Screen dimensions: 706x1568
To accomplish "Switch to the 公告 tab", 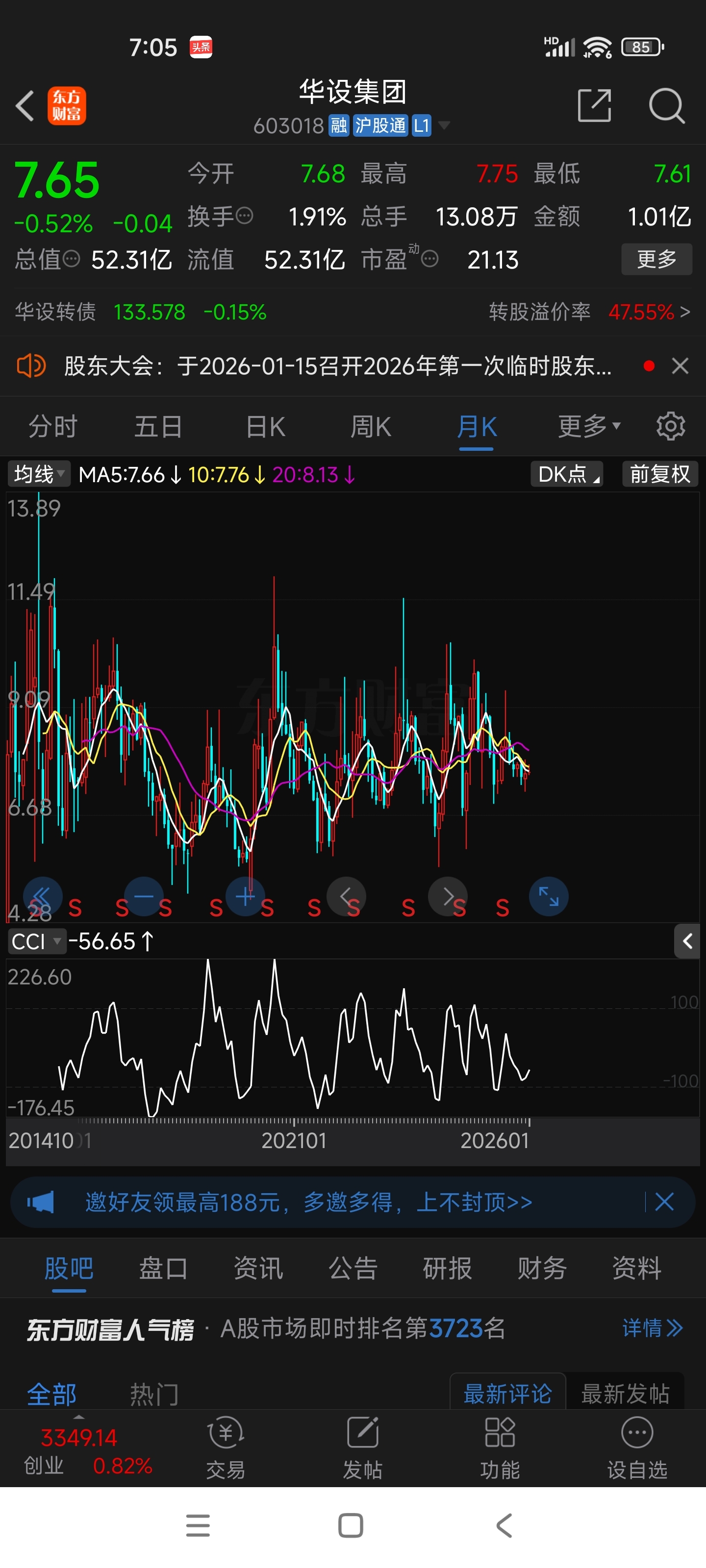I will point(353,1269).
